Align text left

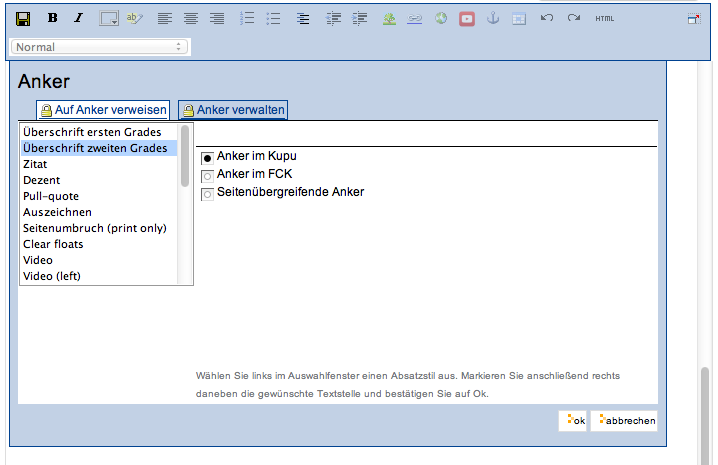pyautogui.click(x=165, y=18)
